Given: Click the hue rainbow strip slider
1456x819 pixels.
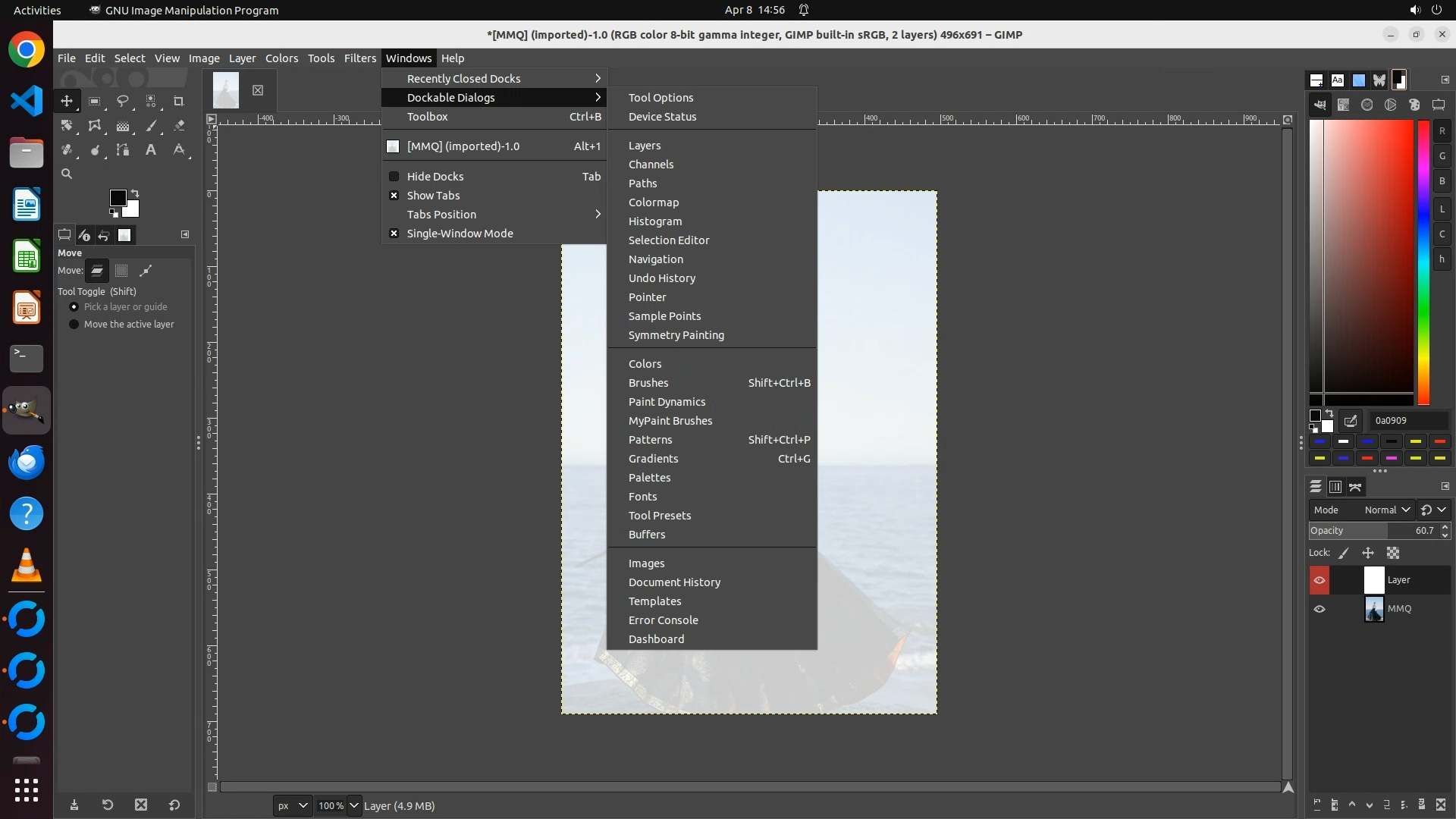Looking at the screenshot, I should point(1423,262).
